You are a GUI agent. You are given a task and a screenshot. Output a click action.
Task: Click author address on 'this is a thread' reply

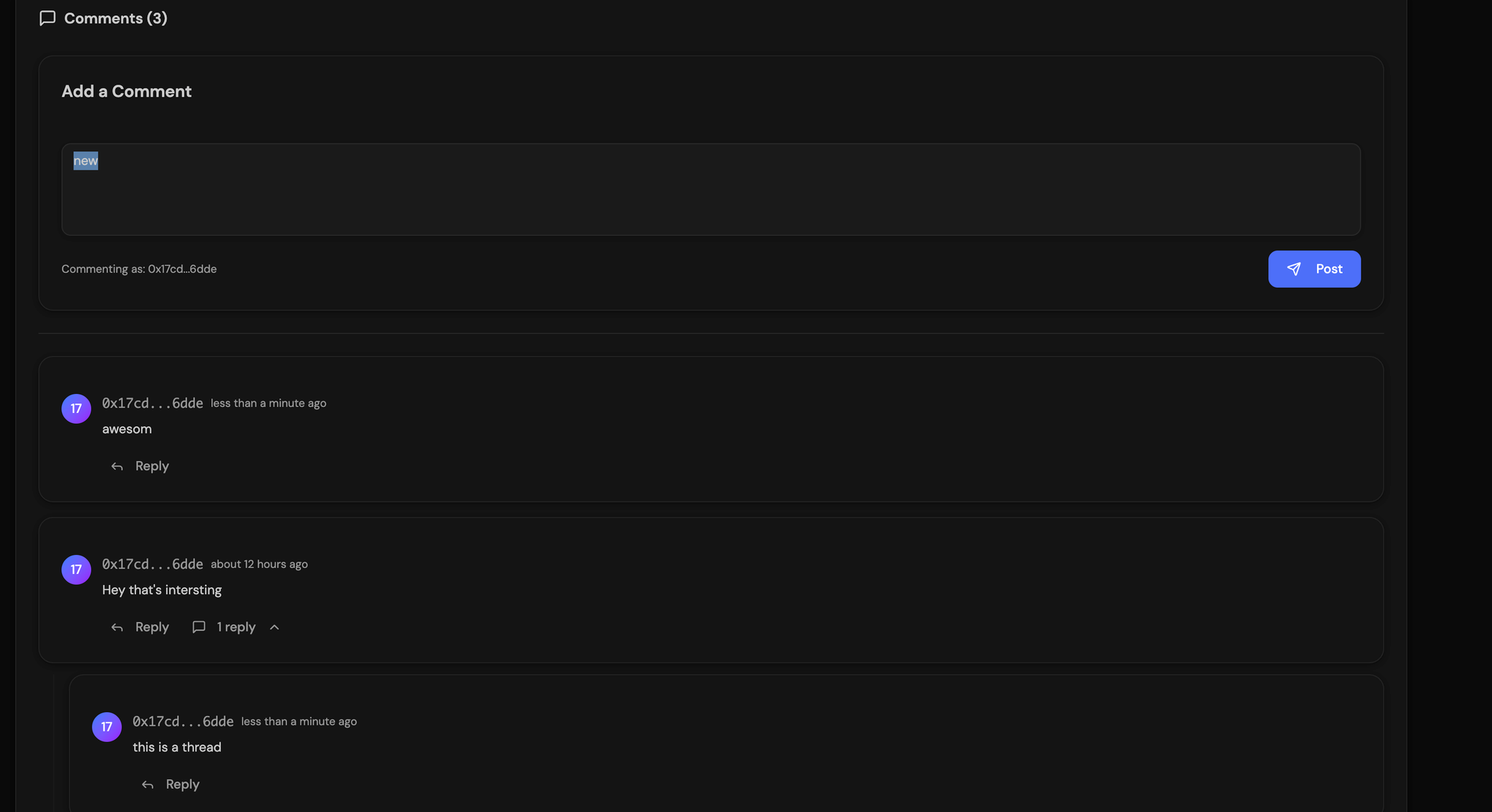[x=183, y=722]
